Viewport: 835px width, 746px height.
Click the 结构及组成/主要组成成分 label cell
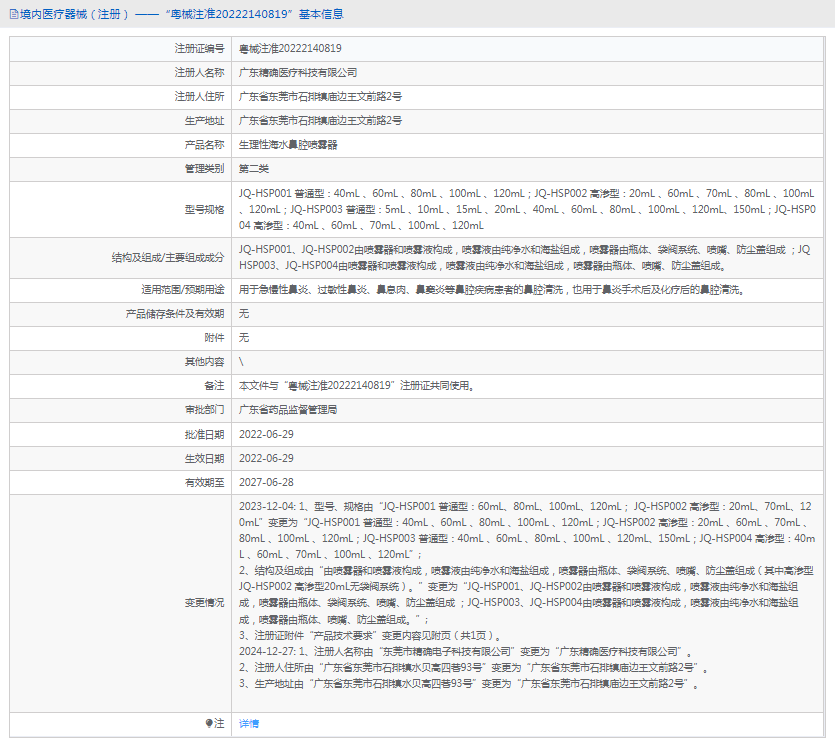click(120, 258)
